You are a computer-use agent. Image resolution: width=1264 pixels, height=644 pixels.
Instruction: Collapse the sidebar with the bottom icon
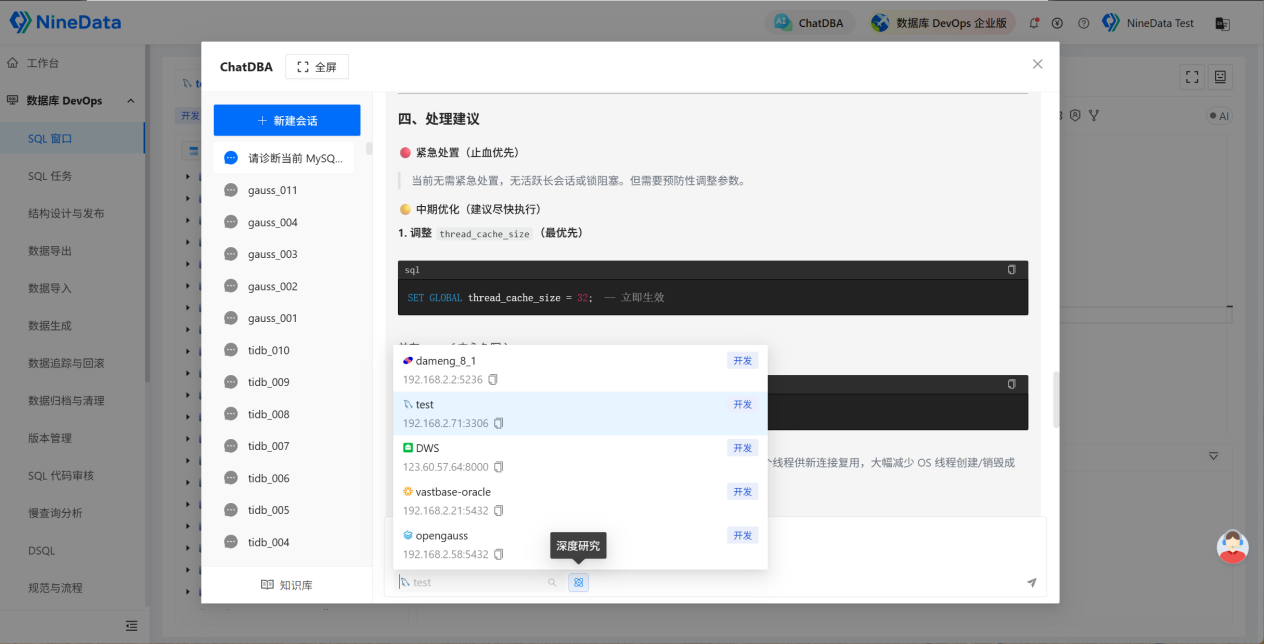[x=131, y=626]
